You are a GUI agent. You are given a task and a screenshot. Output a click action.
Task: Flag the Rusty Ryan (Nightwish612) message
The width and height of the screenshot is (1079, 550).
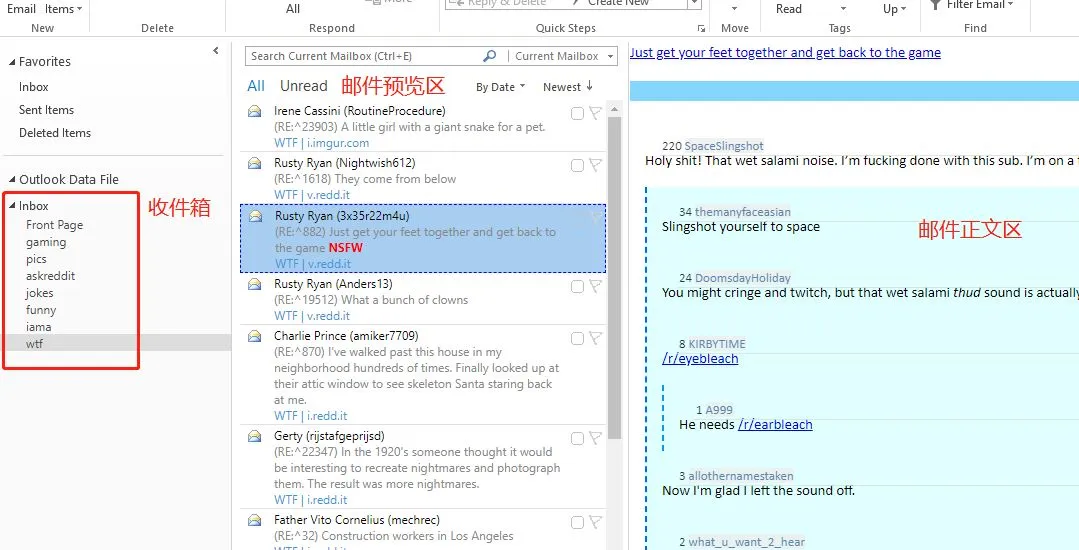click(x=595, y=165)
